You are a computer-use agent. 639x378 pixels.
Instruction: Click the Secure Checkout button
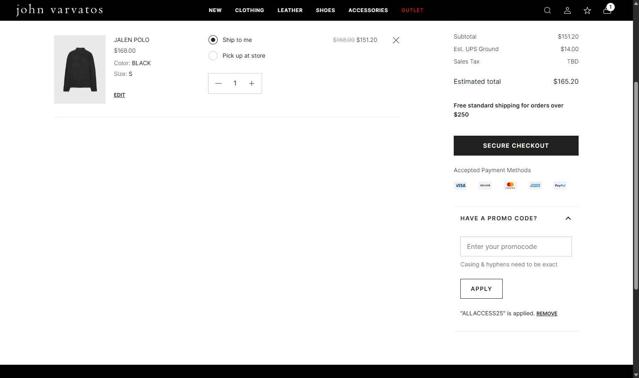[x=516, y=145]
